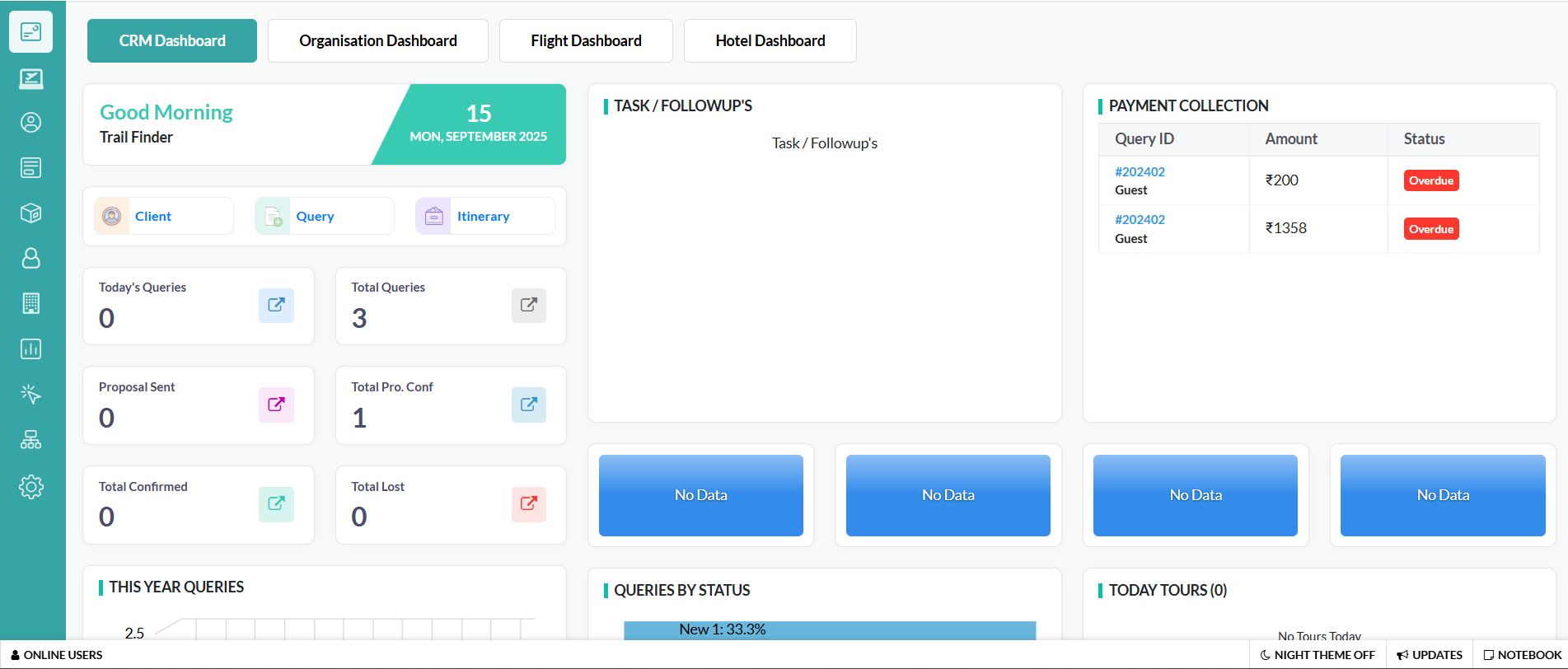Open query #202402 with ₹1358 amount
The width and height of the screenshot is (1568, 669).
[x=1140, y=219]
